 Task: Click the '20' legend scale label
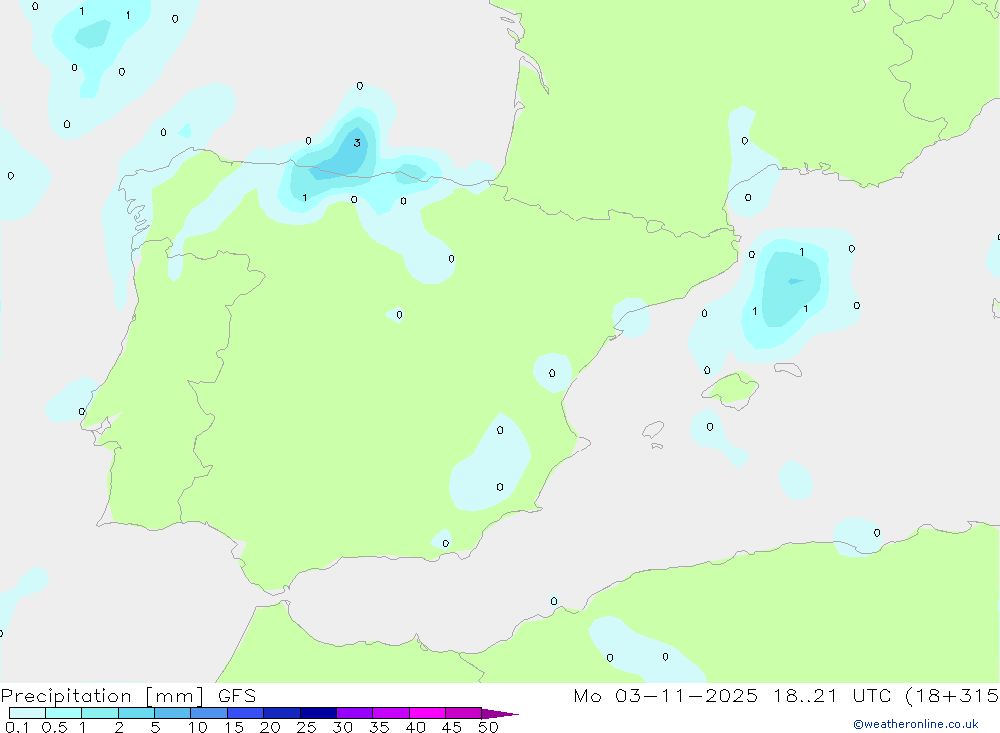(270, 727)
